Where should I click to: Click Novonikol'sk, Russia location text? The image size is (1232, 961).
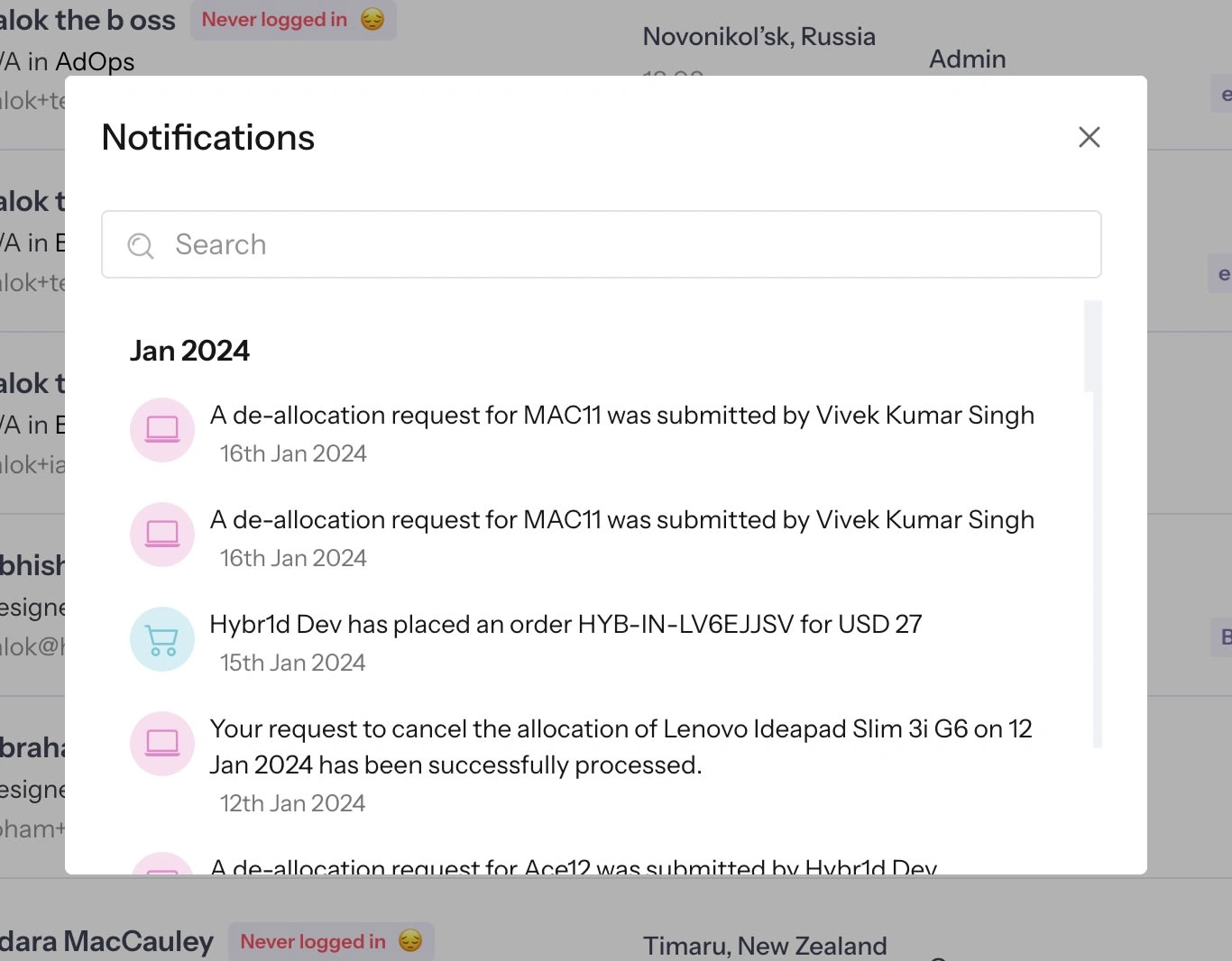(759, 36)
